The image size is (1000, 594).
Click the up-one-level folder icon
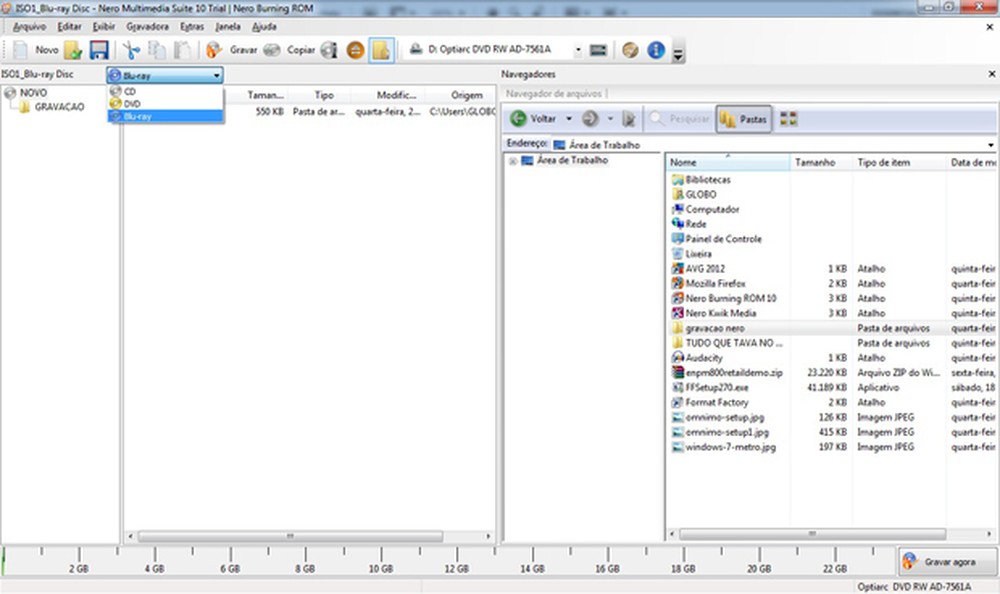(629, 119)
